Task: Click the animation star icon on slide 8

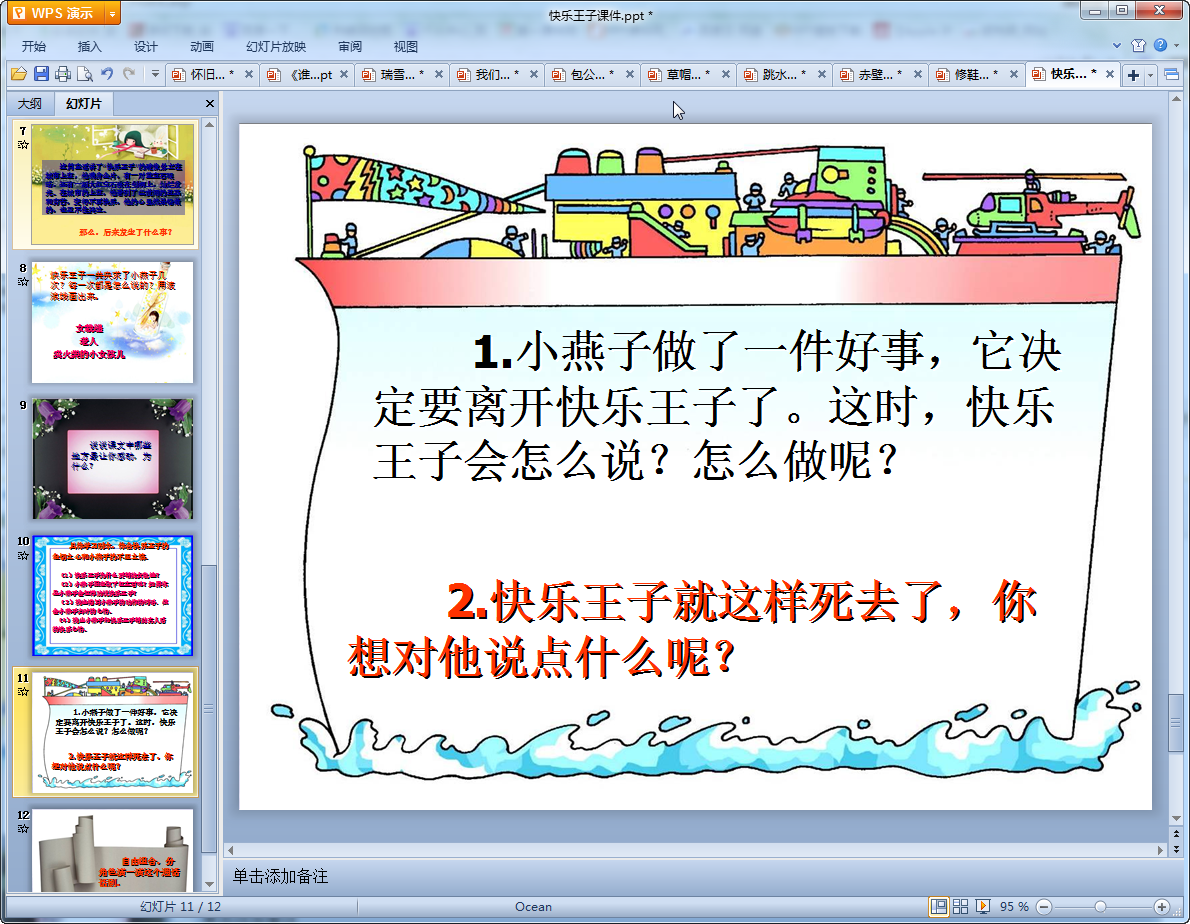Action: coord(23,281)
